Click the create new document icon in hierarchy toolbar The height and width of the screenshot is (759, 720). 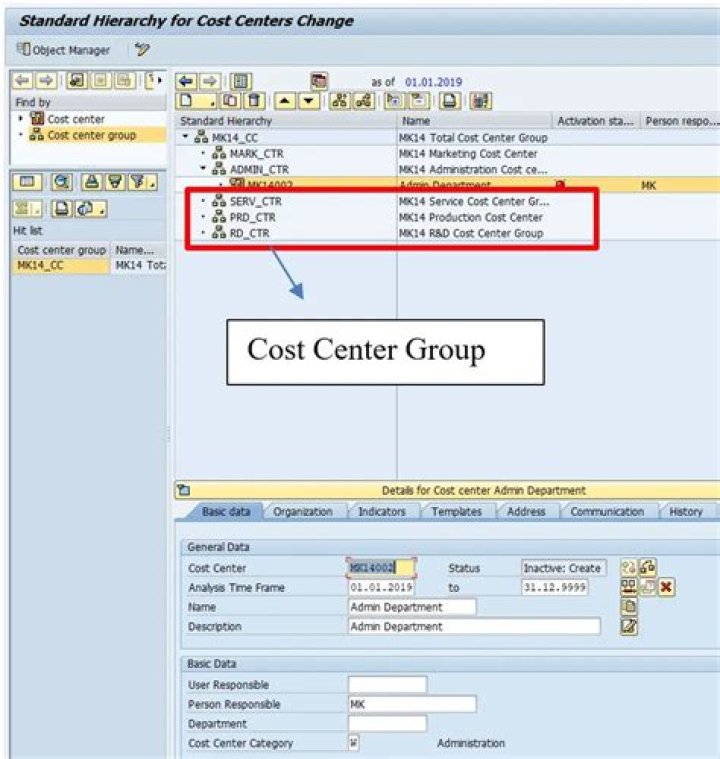point(187,101)
